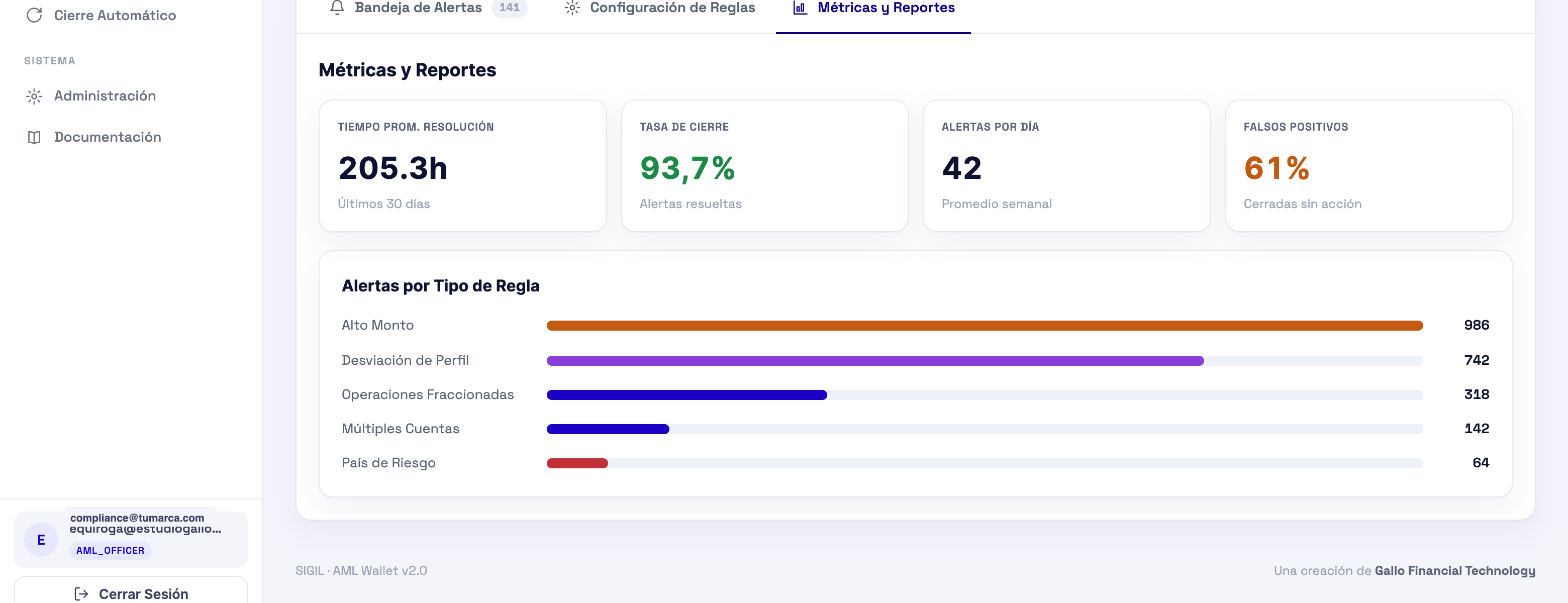Switch to Configuración de Reglas tab
Viewport: 1568px width, 603px height.
point(660,9)
